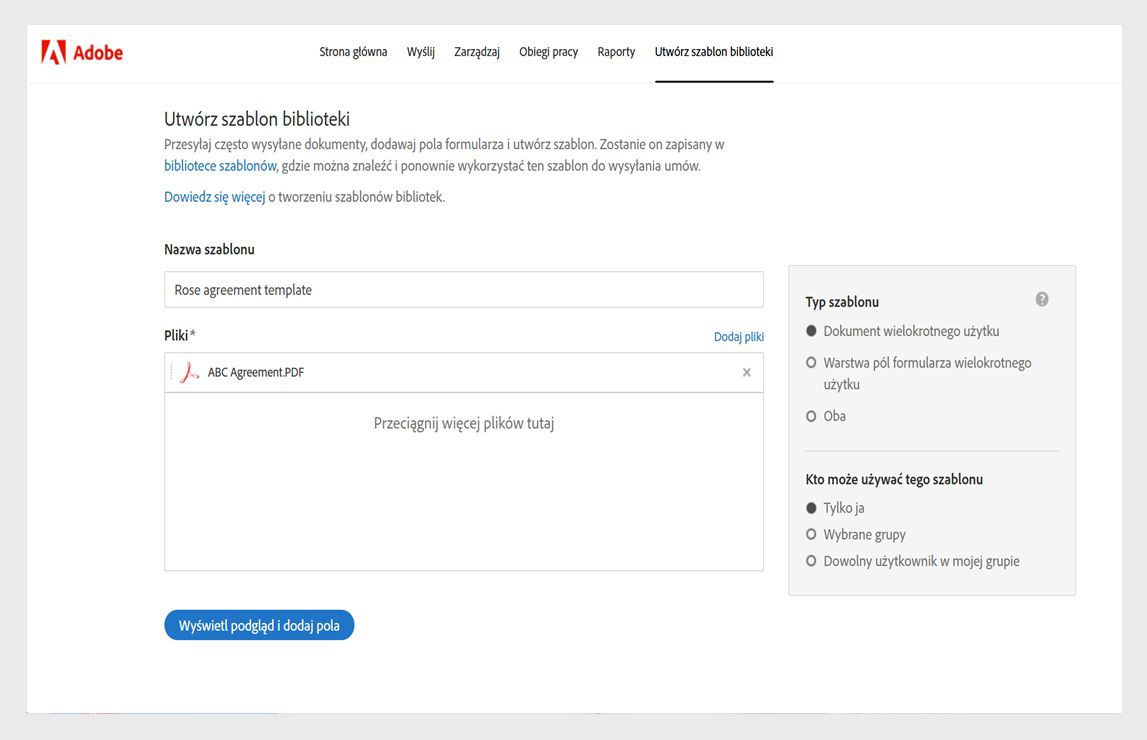Go to the Wyślij tab

(x=420, y=52)
